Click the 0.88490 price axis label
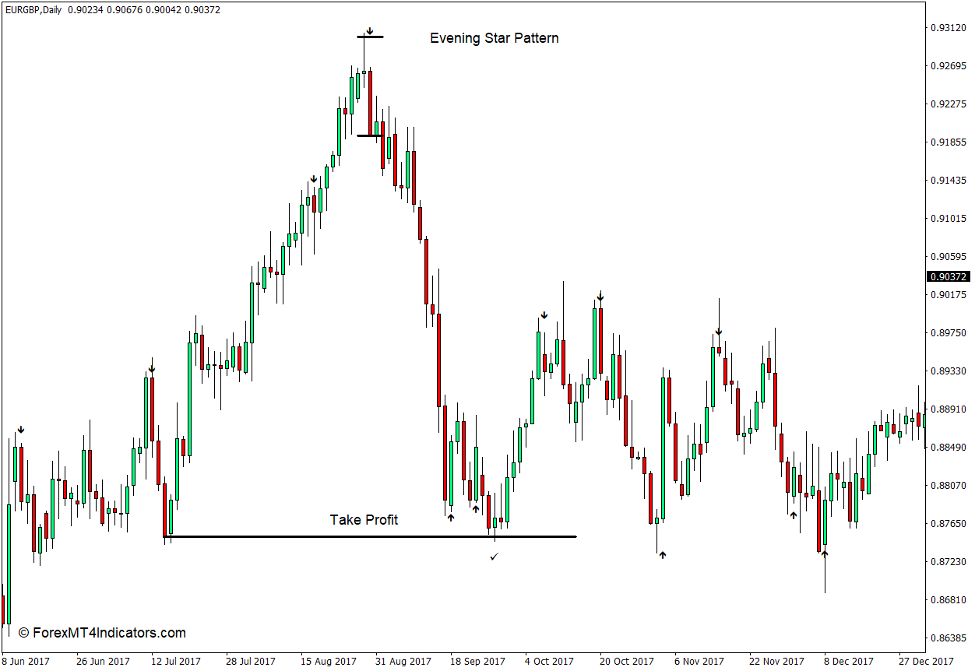Screen dimensions: 977x672 coord(948,447)
